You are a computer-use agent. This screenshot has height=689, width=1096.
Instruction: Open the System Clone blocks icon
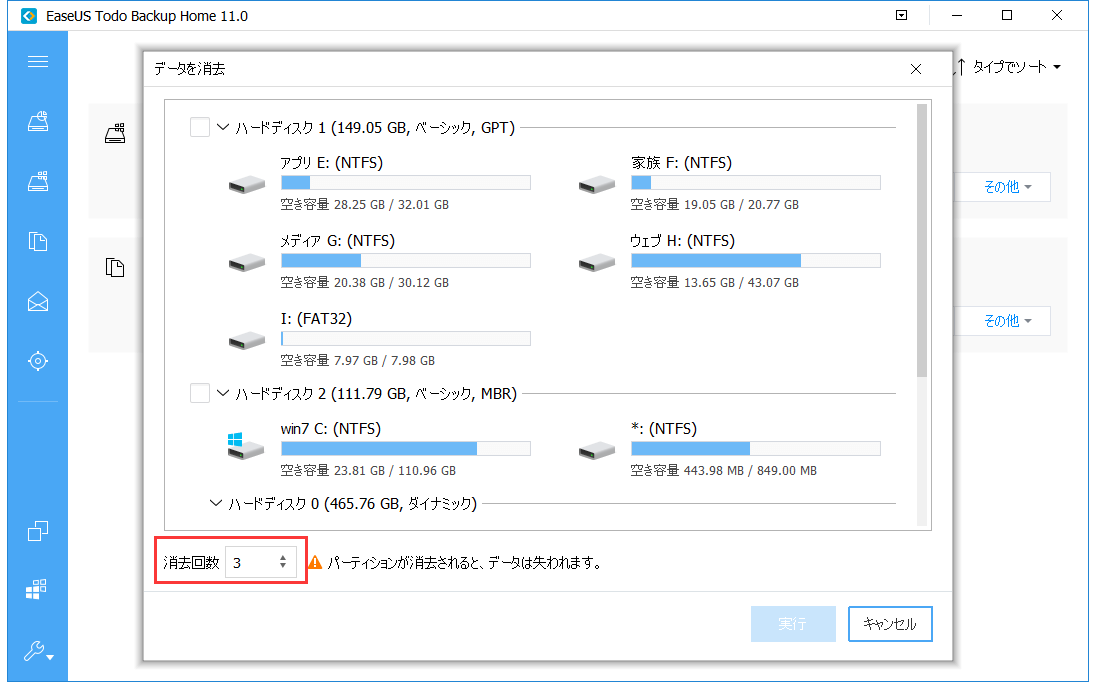tap(38, 589)
